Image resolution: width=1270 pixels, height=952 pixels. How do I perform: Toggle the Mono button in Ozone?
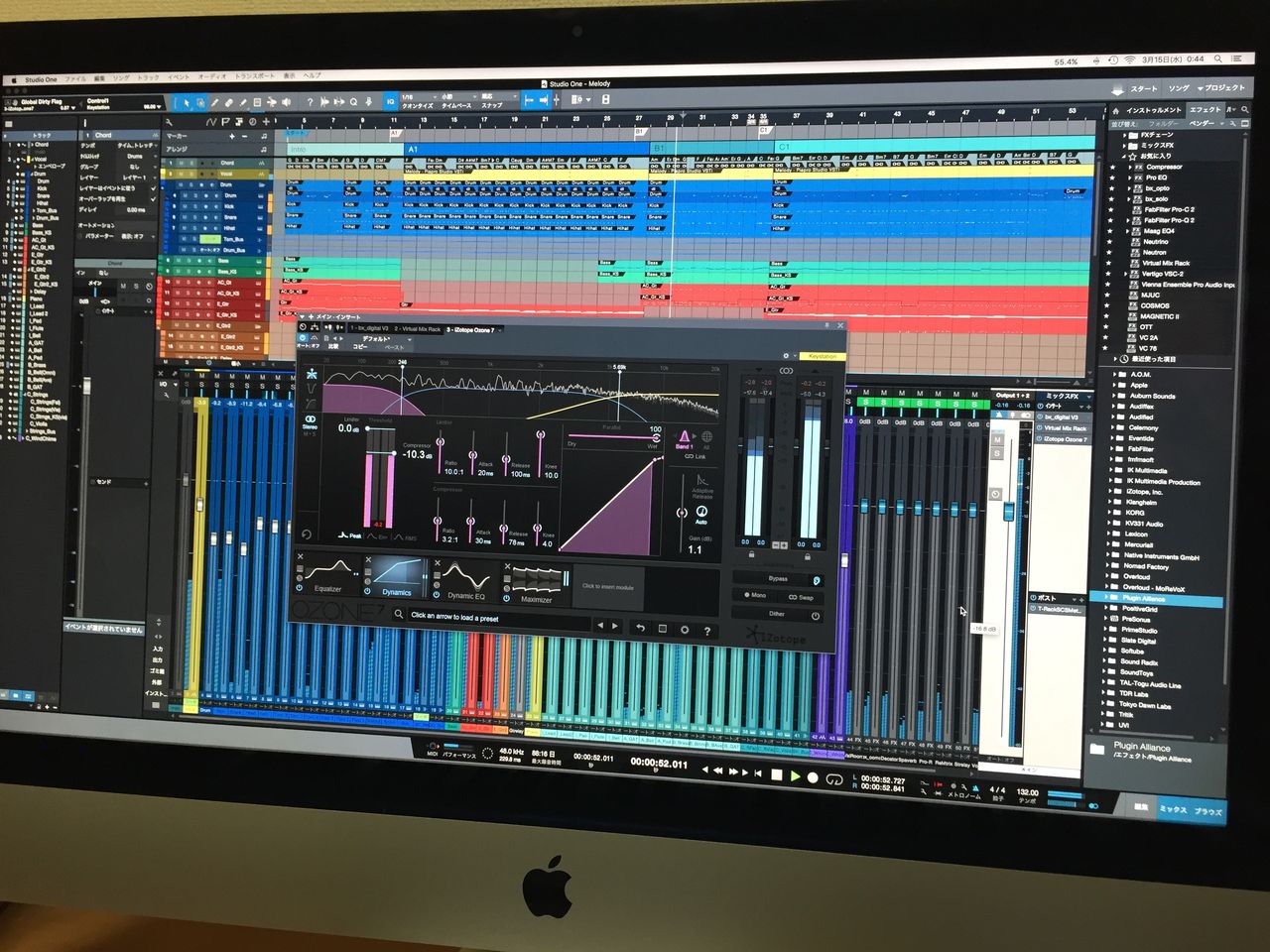(x=756, y=595)
